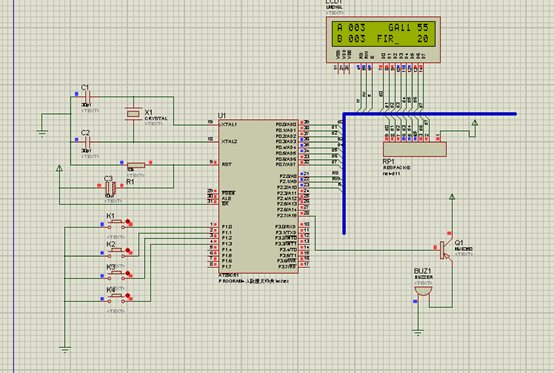554x373 pixels.
Task: Activate the K4 push button switch
Action: 117,298
